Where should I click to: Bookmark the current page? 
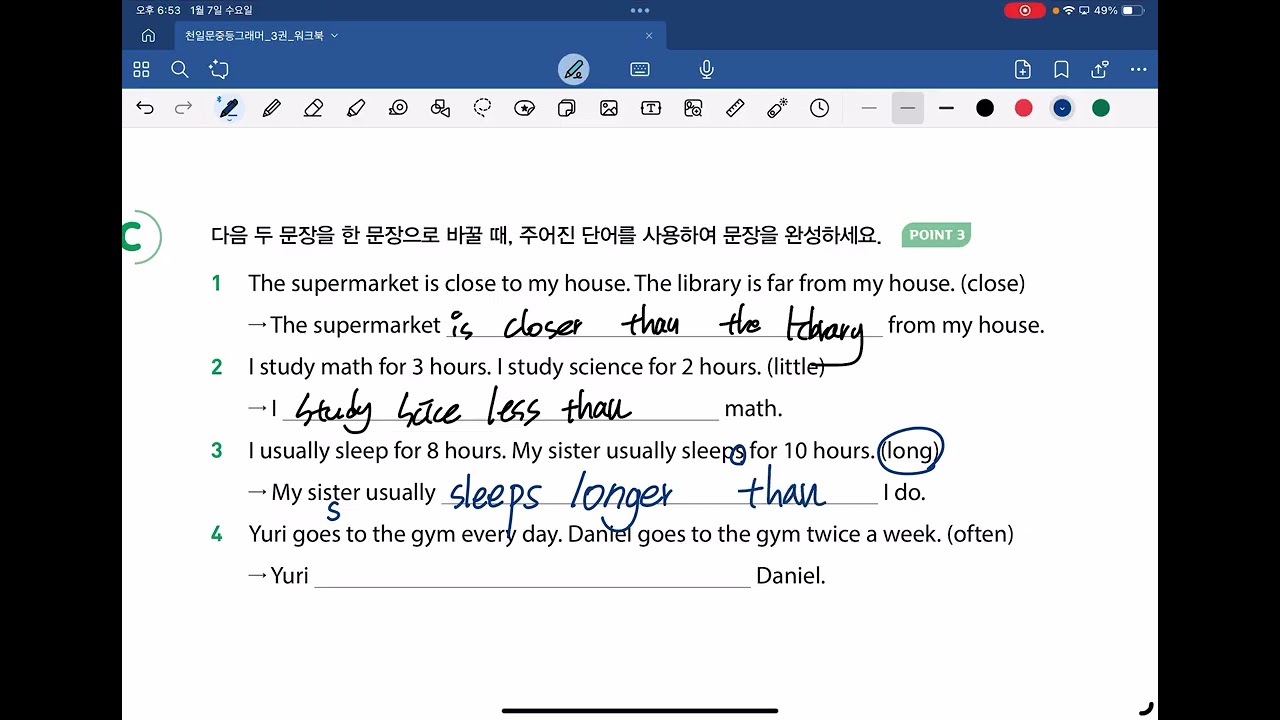click(x=1061, y=69)
